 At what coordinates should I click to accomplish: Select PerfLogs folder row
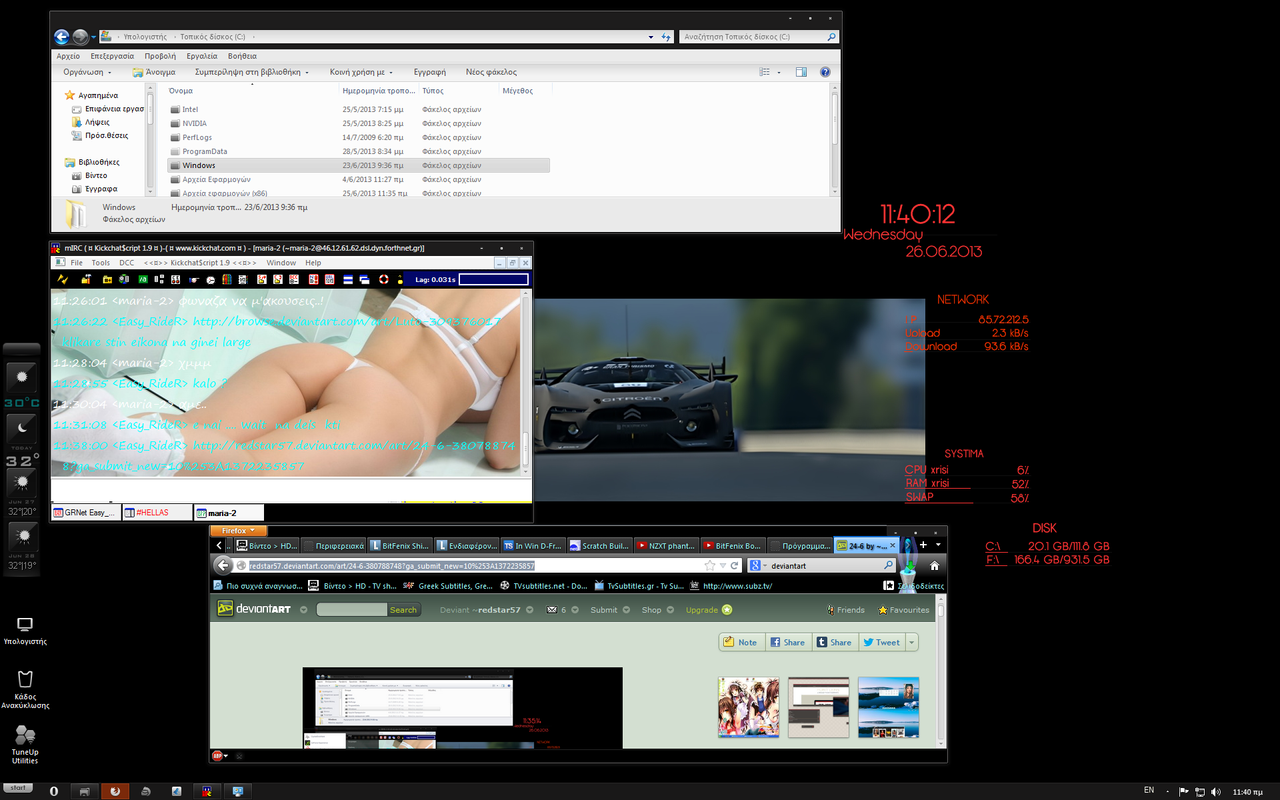pyautogui.click(x=358, y=137)
